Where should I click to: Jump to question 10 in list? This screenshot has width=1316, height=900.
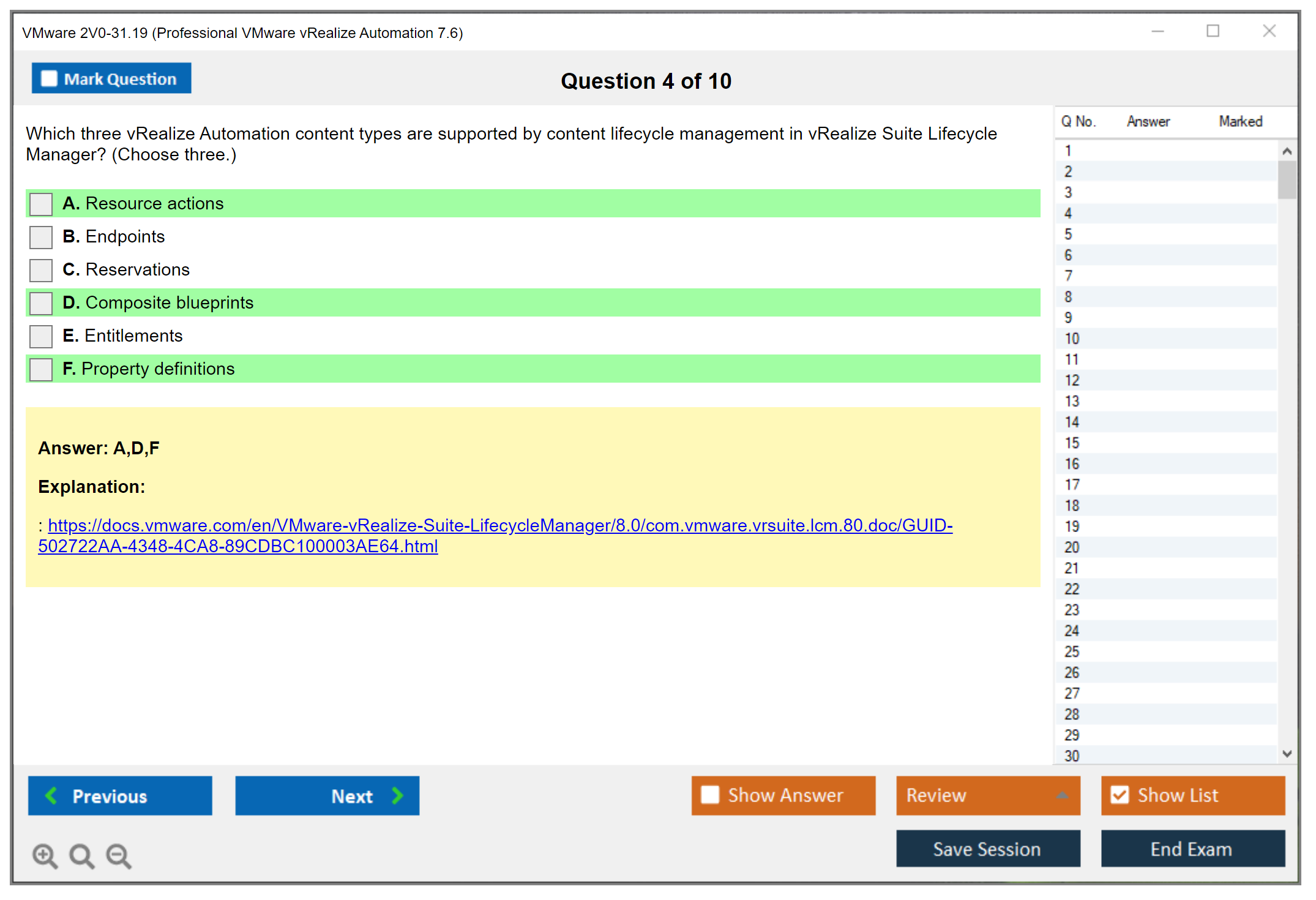tap(1072, 339)
